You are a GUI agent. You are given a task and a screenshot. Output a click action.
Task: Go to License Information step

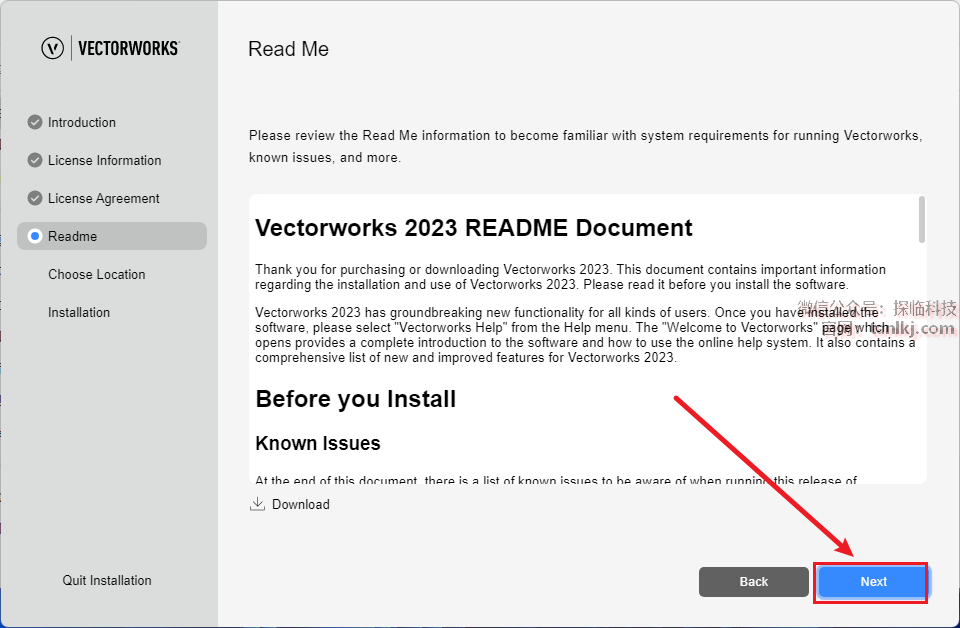[x=105, y=160]
